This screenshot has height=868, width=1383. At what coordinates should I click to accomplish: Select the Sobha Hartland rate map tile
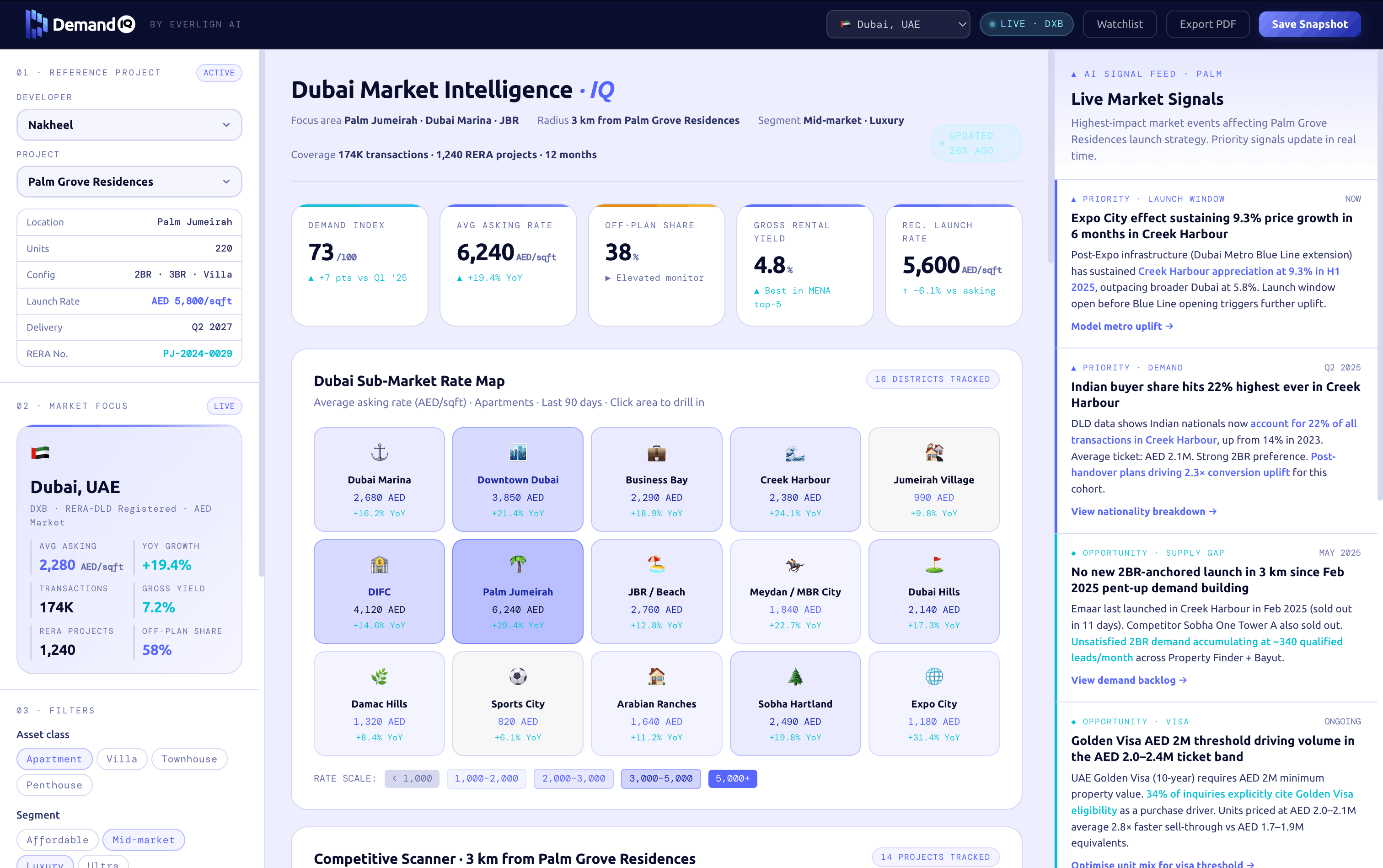795,703
